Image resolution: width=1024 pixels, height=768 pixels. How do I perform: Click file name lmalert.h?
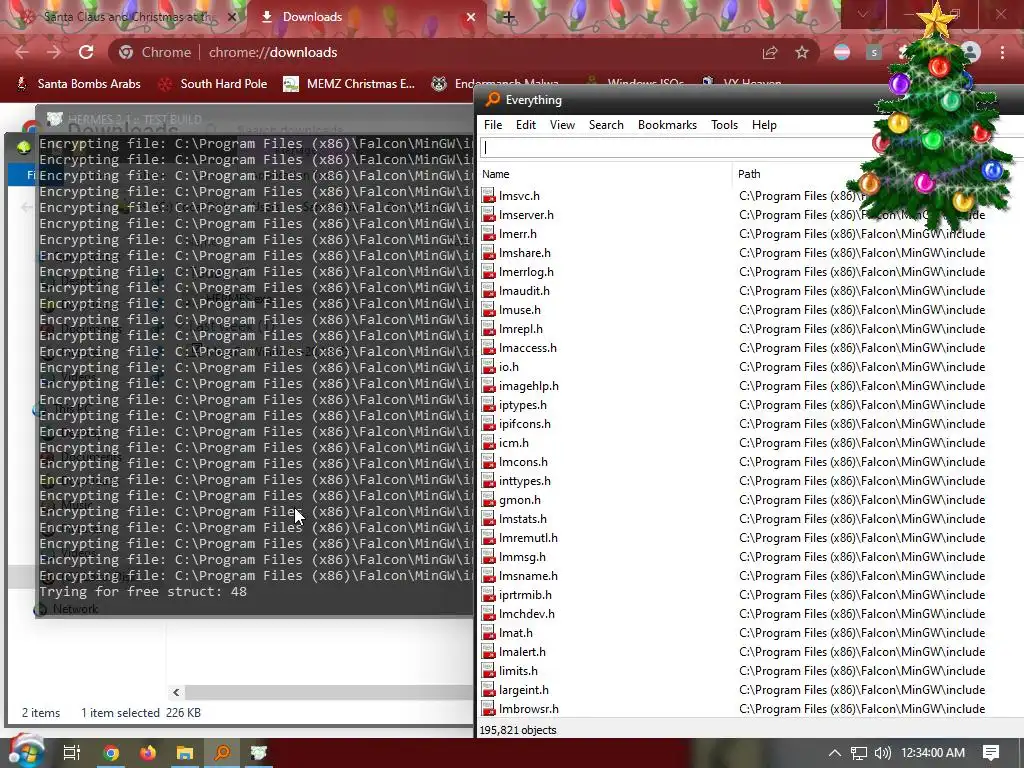(522, 651)
